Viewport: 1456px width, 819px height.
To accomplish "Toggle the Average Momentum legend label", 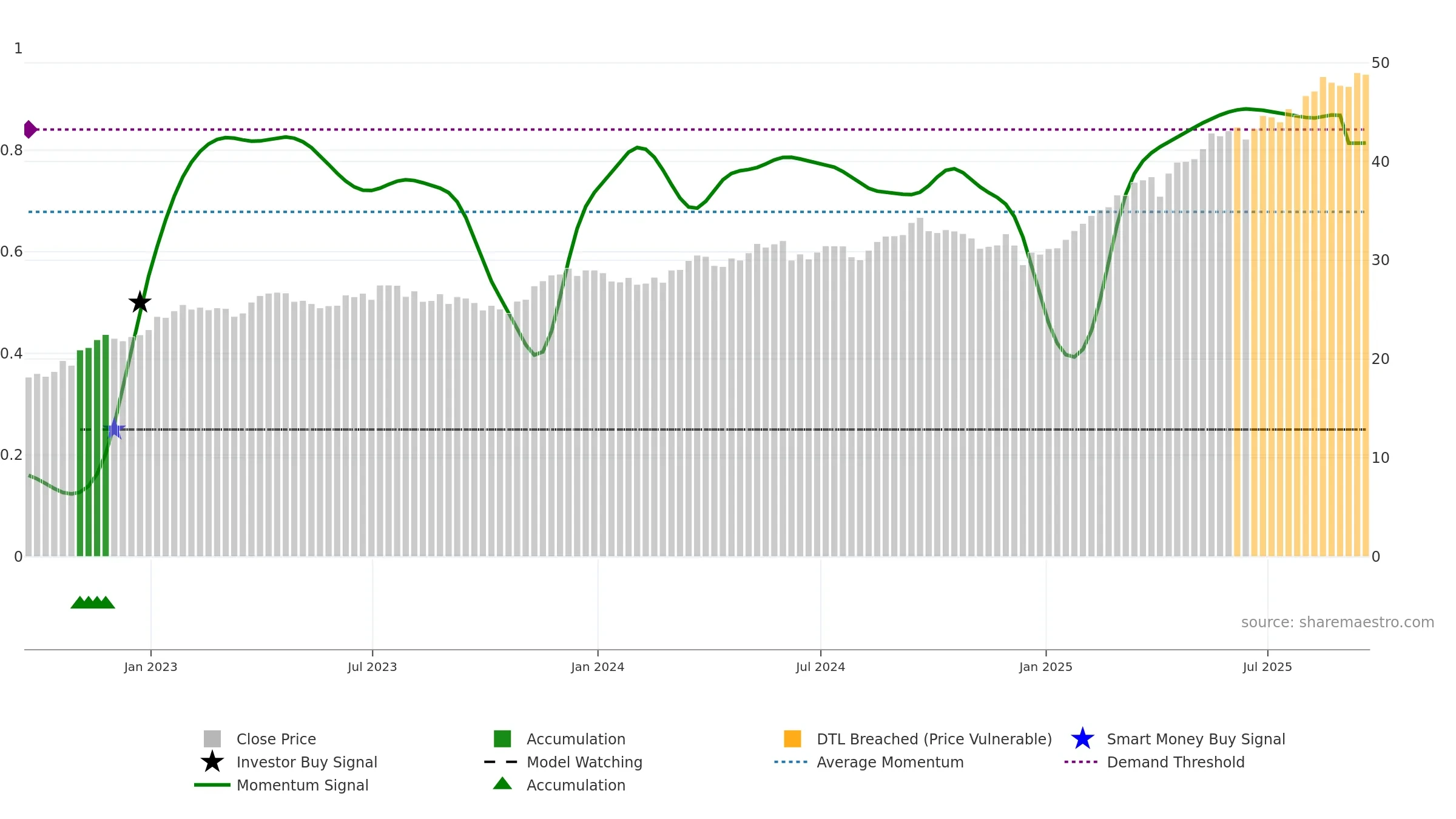I will pyautogui.click(x=890, y=762).
